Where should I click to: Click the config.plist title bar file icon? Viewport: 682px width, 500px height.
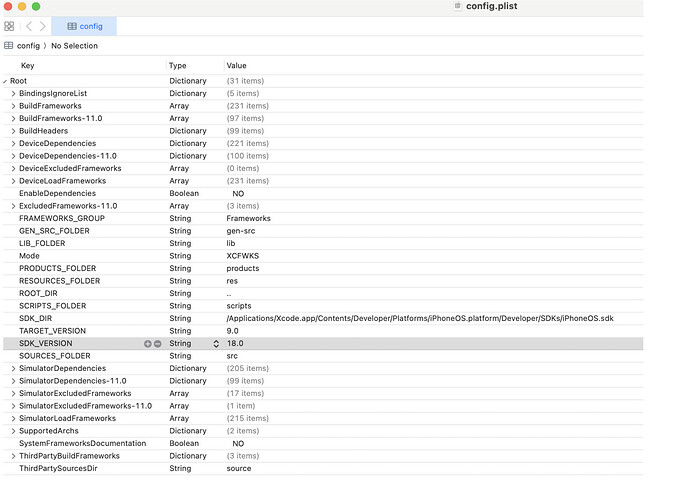click(x=458, y=6)
